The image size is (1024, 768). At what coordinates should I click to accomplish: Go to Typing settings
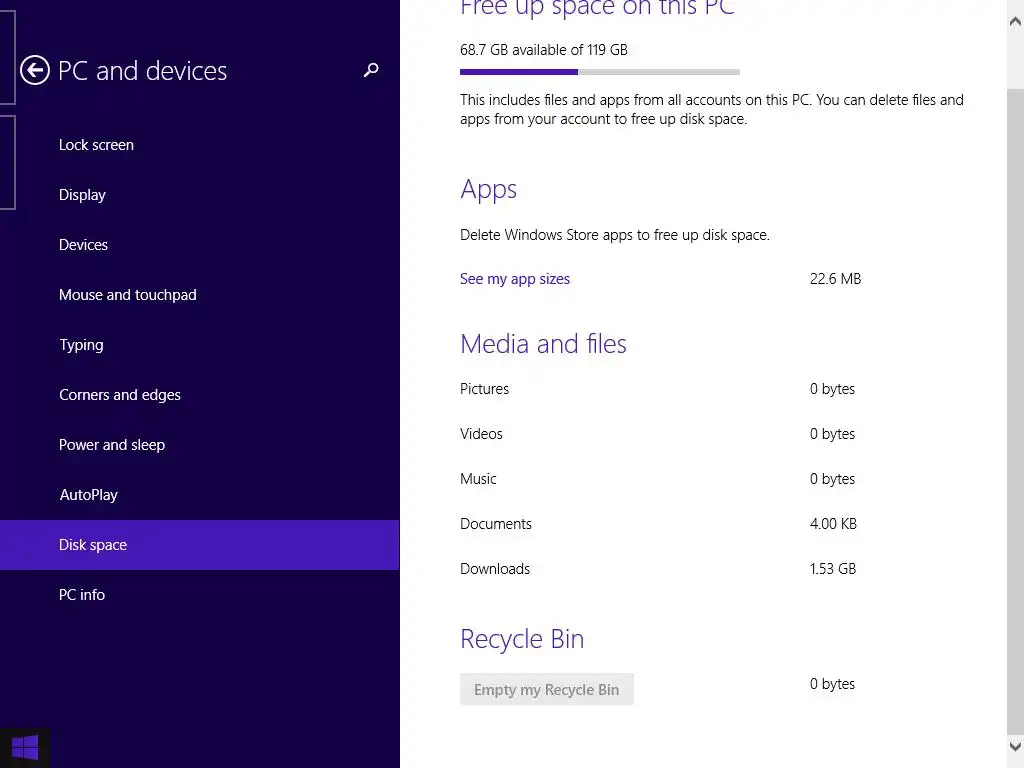pyautogui.click(x=199, y=345)
